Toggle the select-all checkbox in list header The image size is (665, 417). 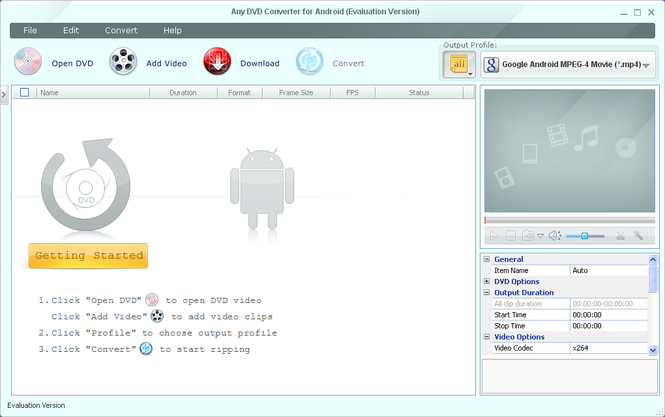[25, 92]
